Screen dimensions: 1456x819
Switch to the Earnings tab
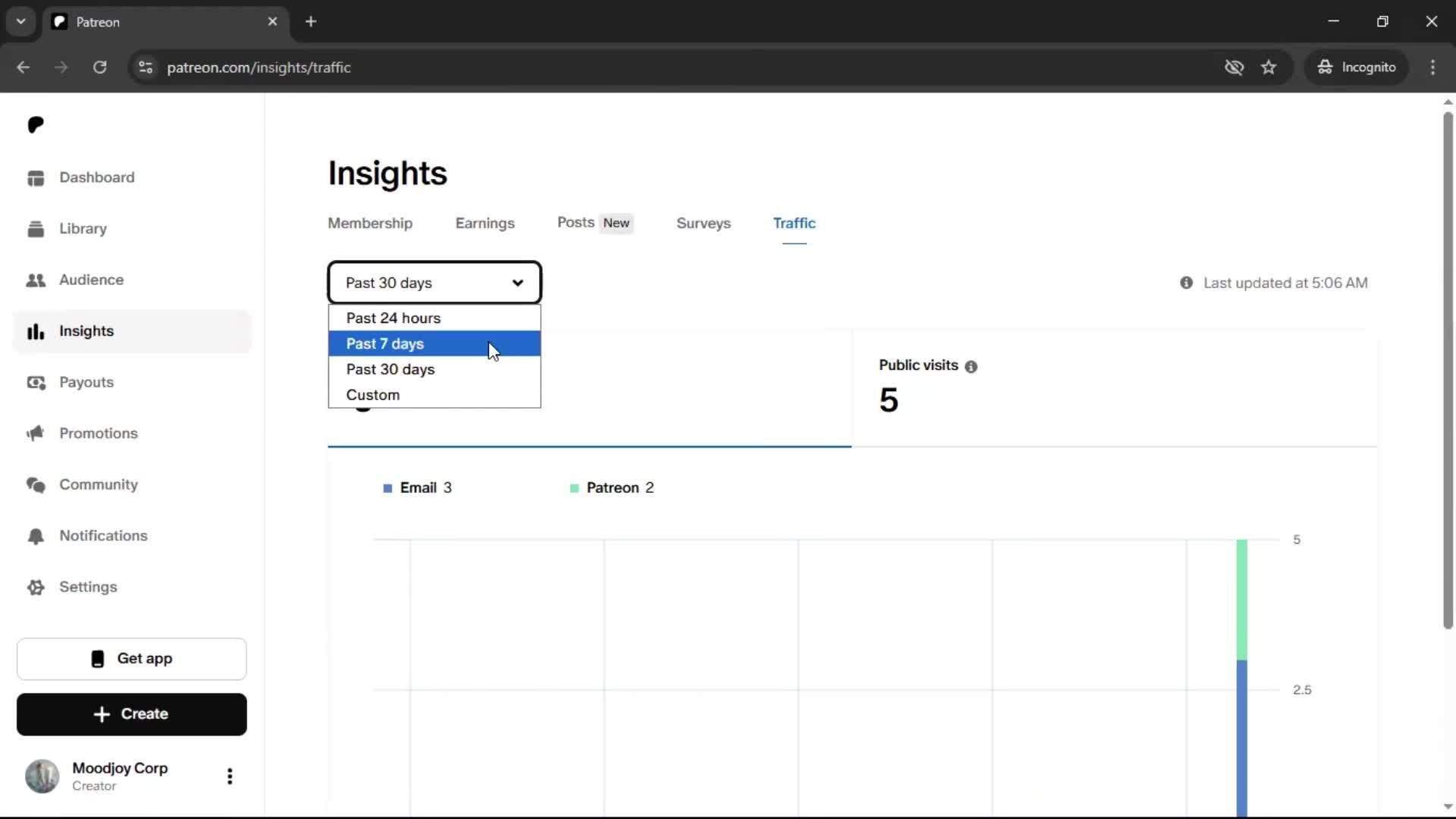click(x=485, y=224)
